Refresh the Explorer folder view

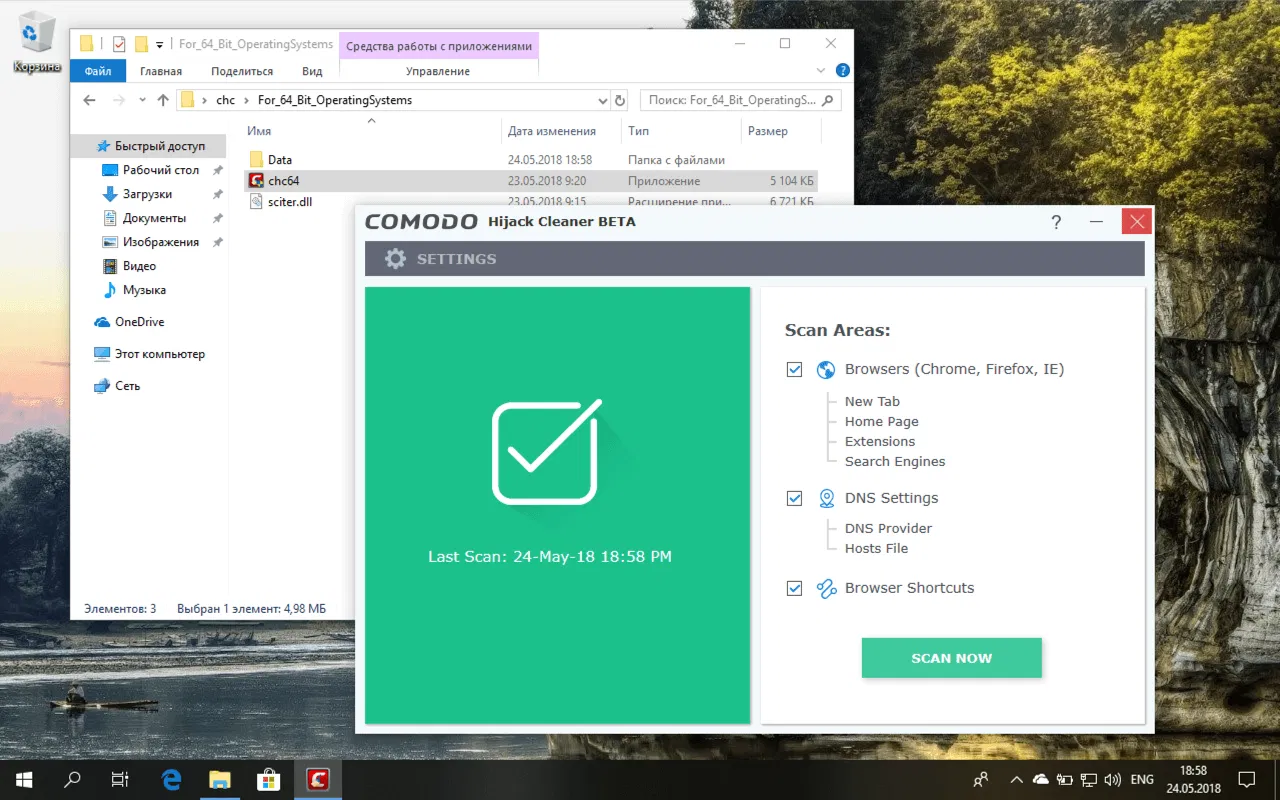pos(620,101)
